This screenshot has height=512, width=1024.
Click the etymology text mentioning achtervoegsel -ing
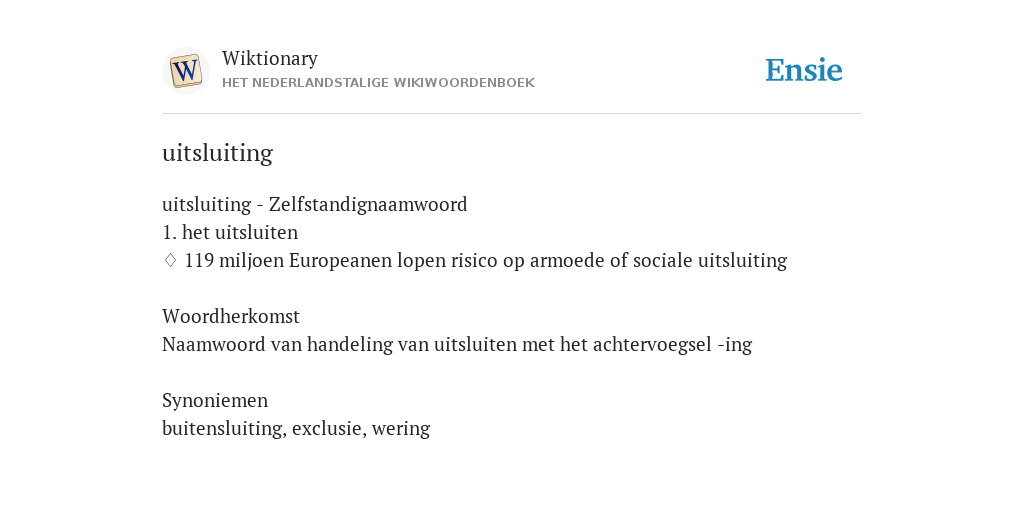[457, 344]
